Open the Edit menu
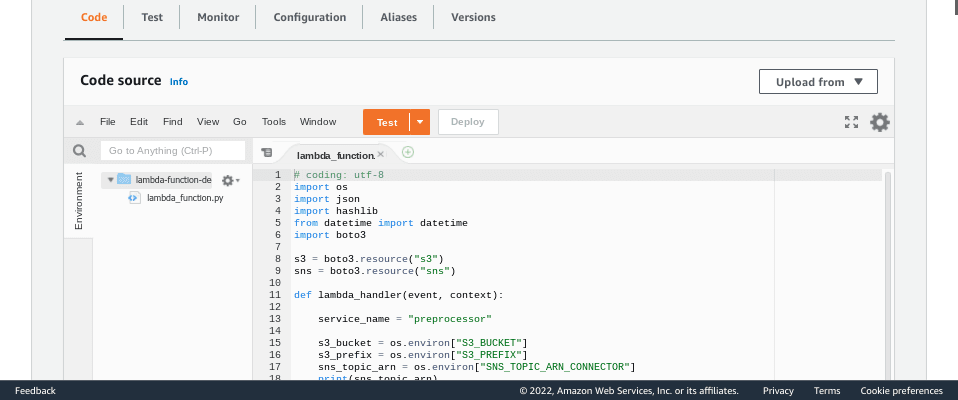This screenshot has width=958, height=400. [139, 122]
